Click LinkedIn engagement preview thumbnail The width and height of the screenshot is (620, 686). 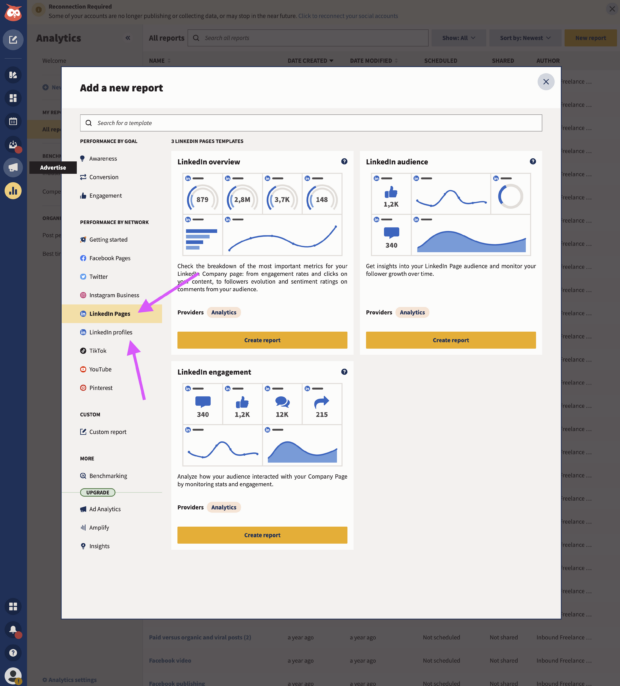coord(262,425)
